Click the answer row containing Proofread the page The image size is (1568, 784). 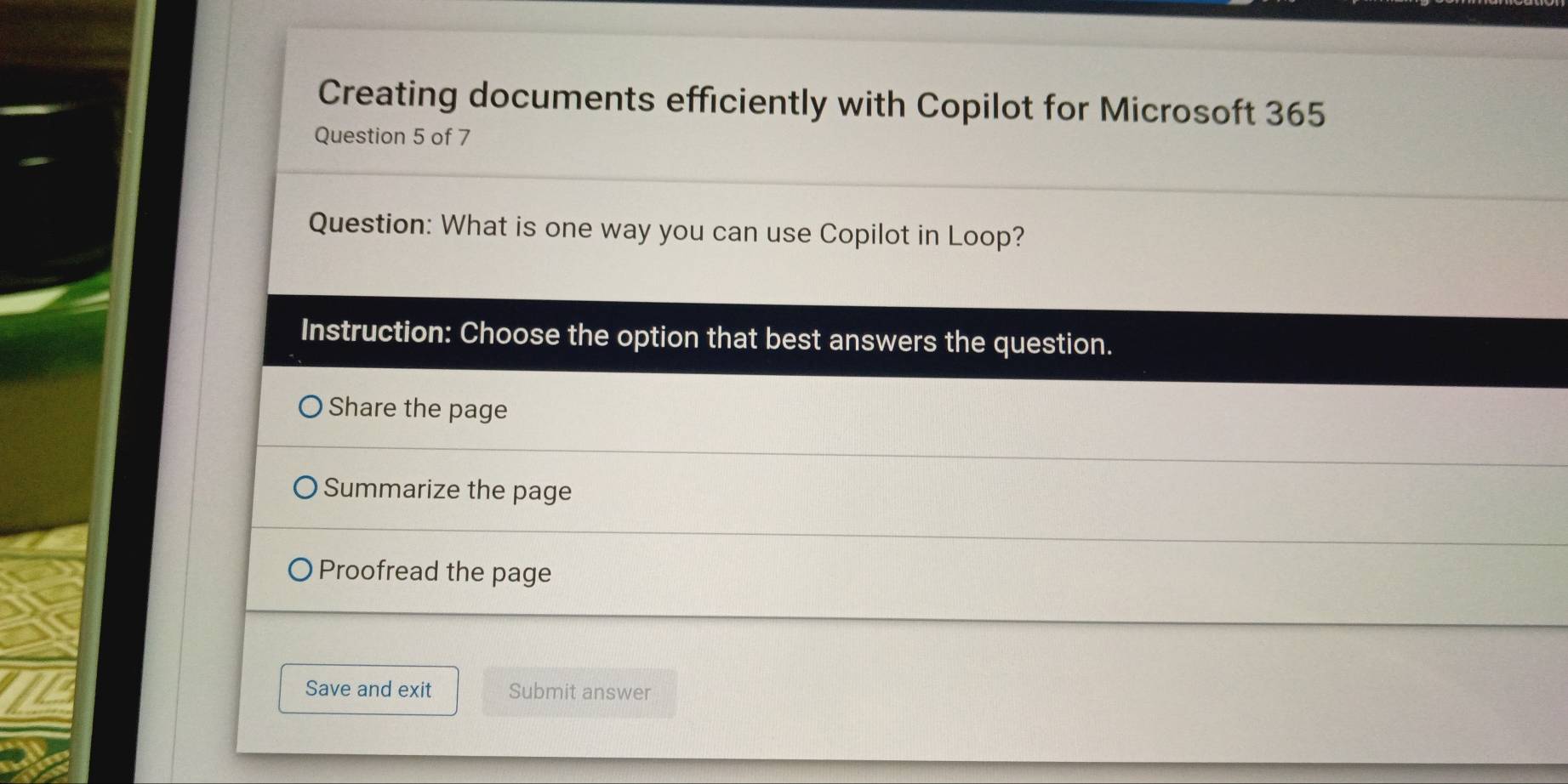tap(766, 571)
